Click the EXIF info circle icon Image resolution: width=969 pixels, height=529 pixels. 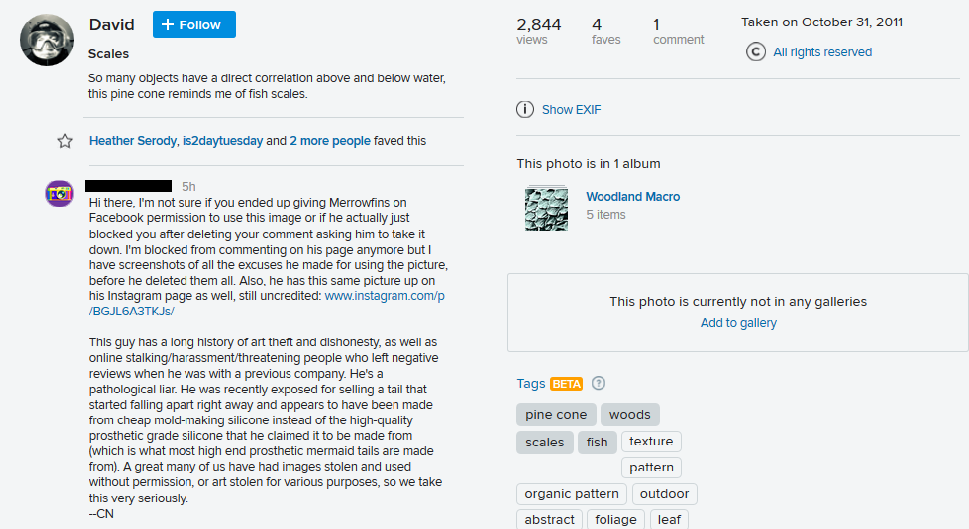click(525, 110)
